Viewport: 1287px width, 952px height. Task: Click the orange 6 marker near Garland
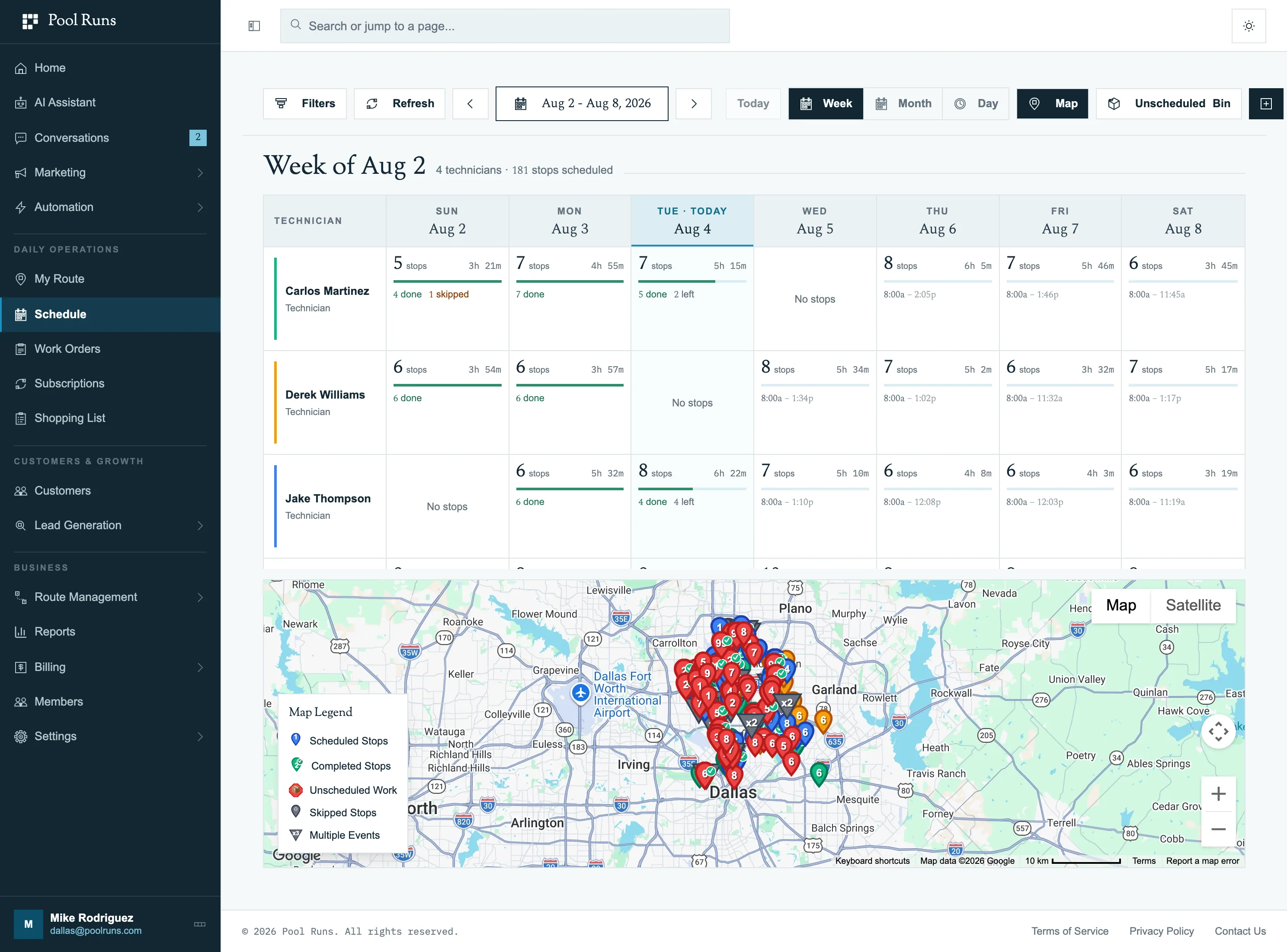(823, 722)
